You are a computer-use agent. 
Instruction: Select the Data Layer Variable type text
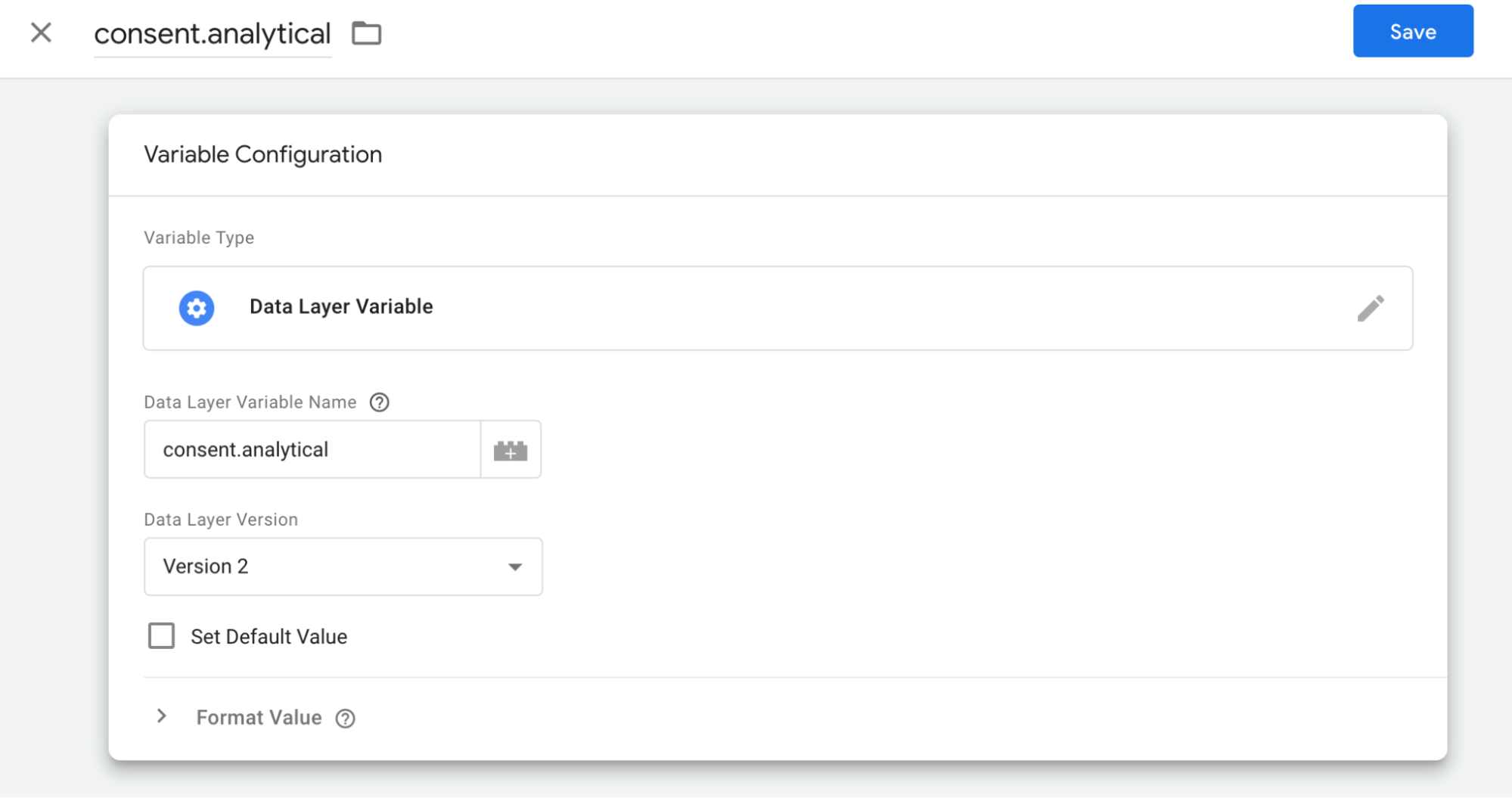[x=341, y=307]
